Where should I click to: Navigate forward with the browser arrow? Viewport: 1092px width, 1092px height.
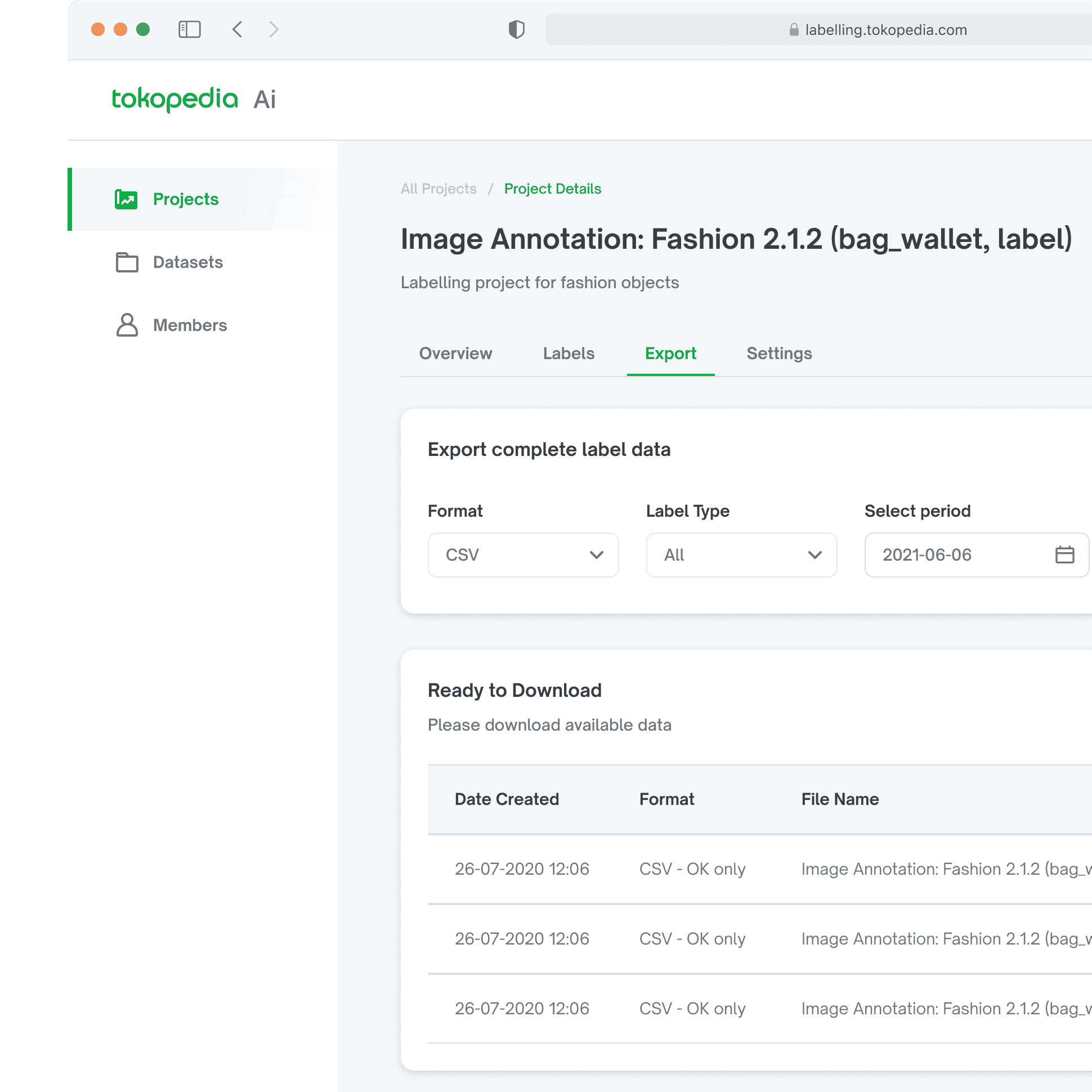274,29
